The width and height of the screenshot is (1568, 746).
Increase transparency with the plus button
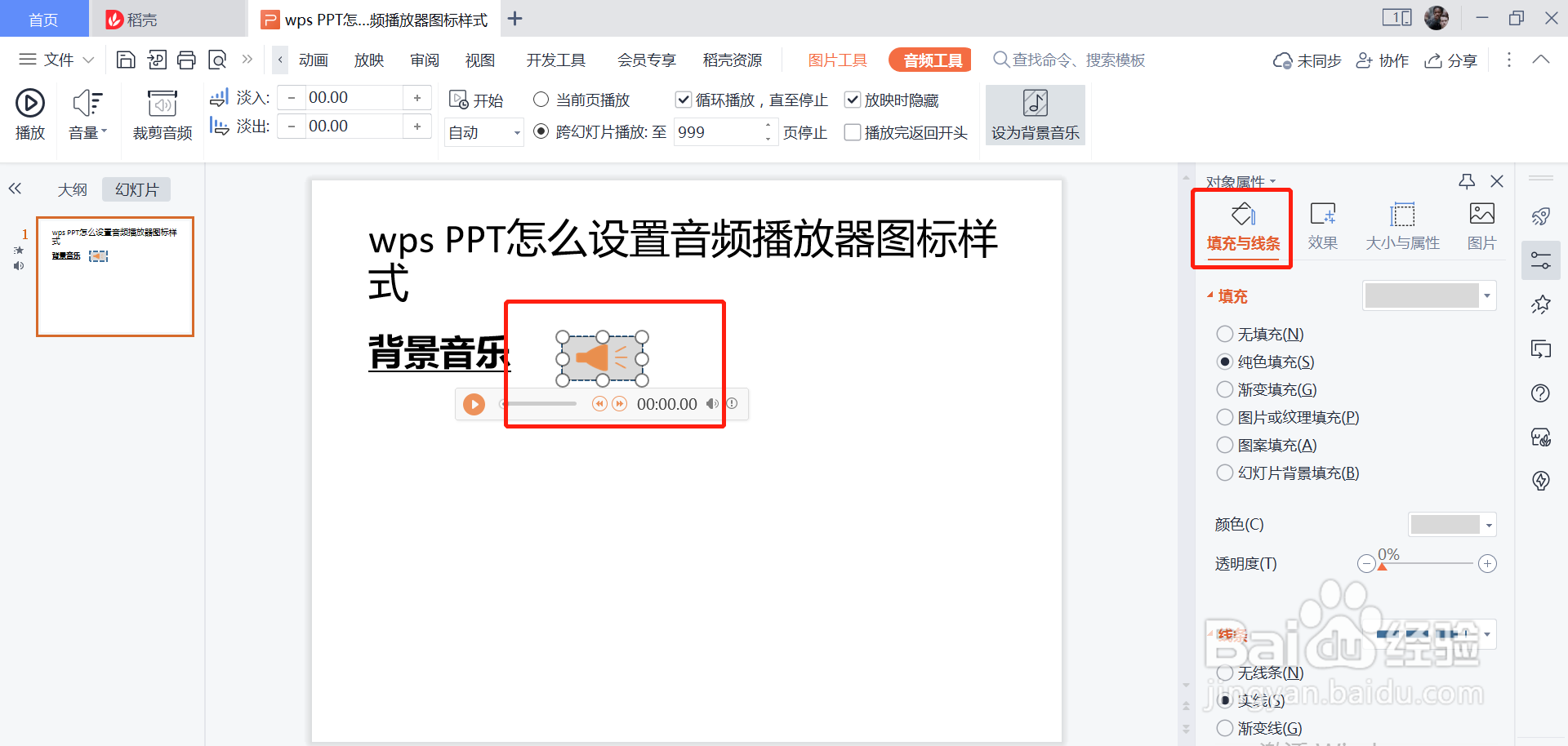(x=1487, y=564)
